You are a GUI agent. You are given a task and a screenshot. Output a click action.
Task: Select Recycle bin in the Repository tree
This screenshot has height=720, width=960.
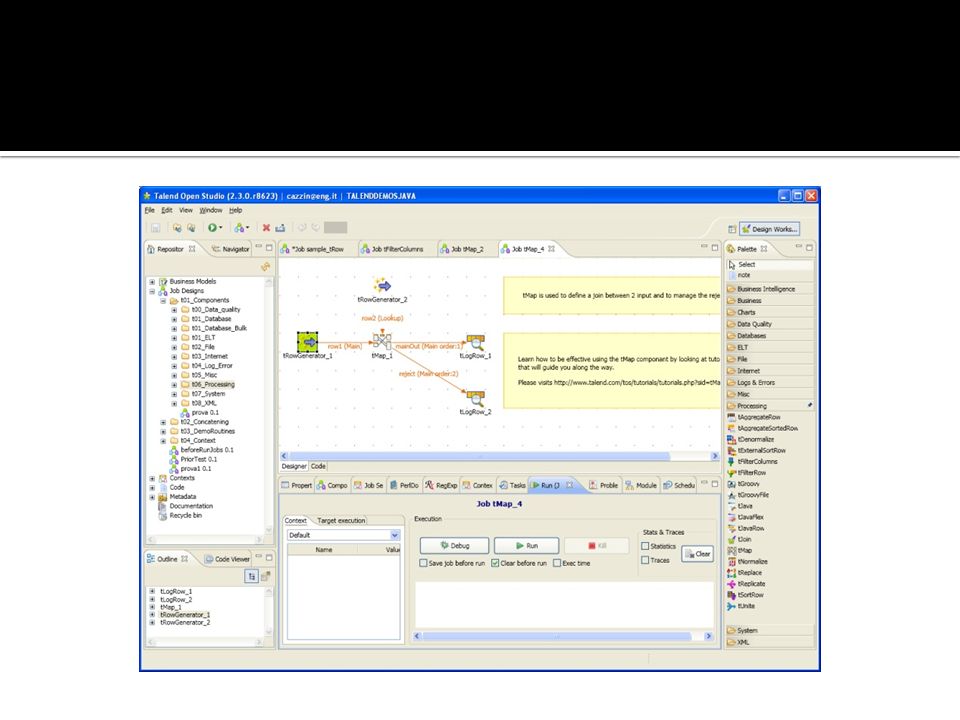pyautogui.click(x=180, y=516)
